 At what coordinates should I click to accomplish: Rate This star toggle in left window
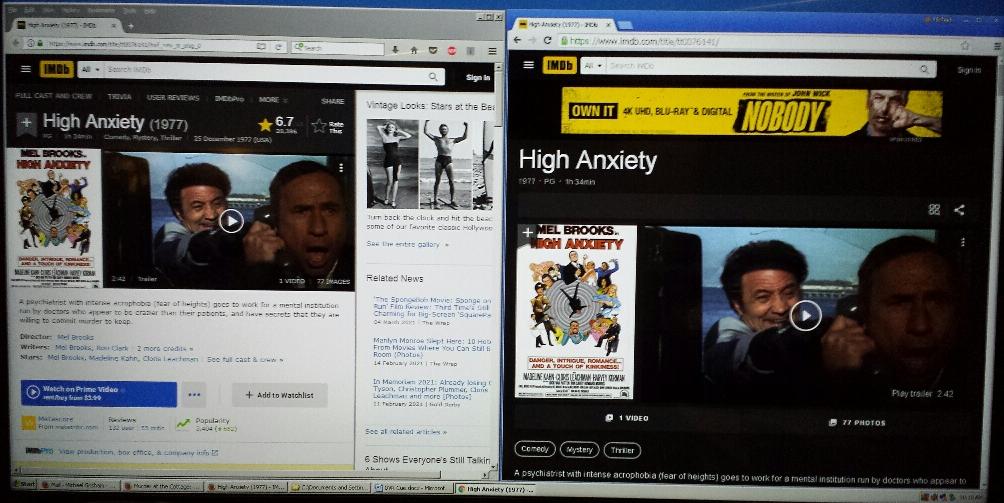click(320, 125)
